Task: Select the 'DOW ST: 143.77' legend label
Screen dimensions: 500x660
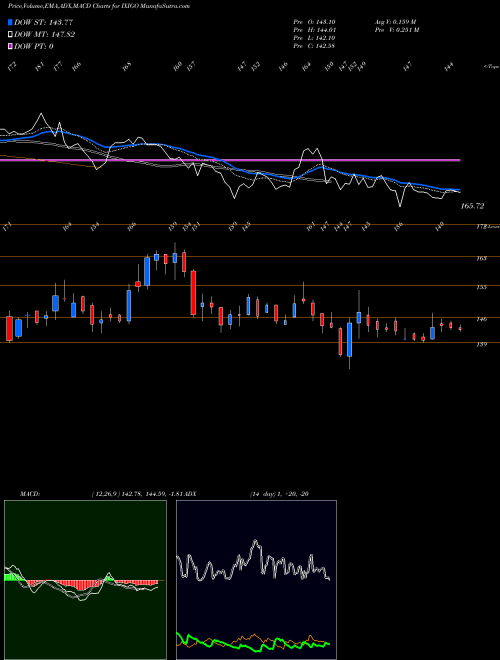Action: point(43,22)
